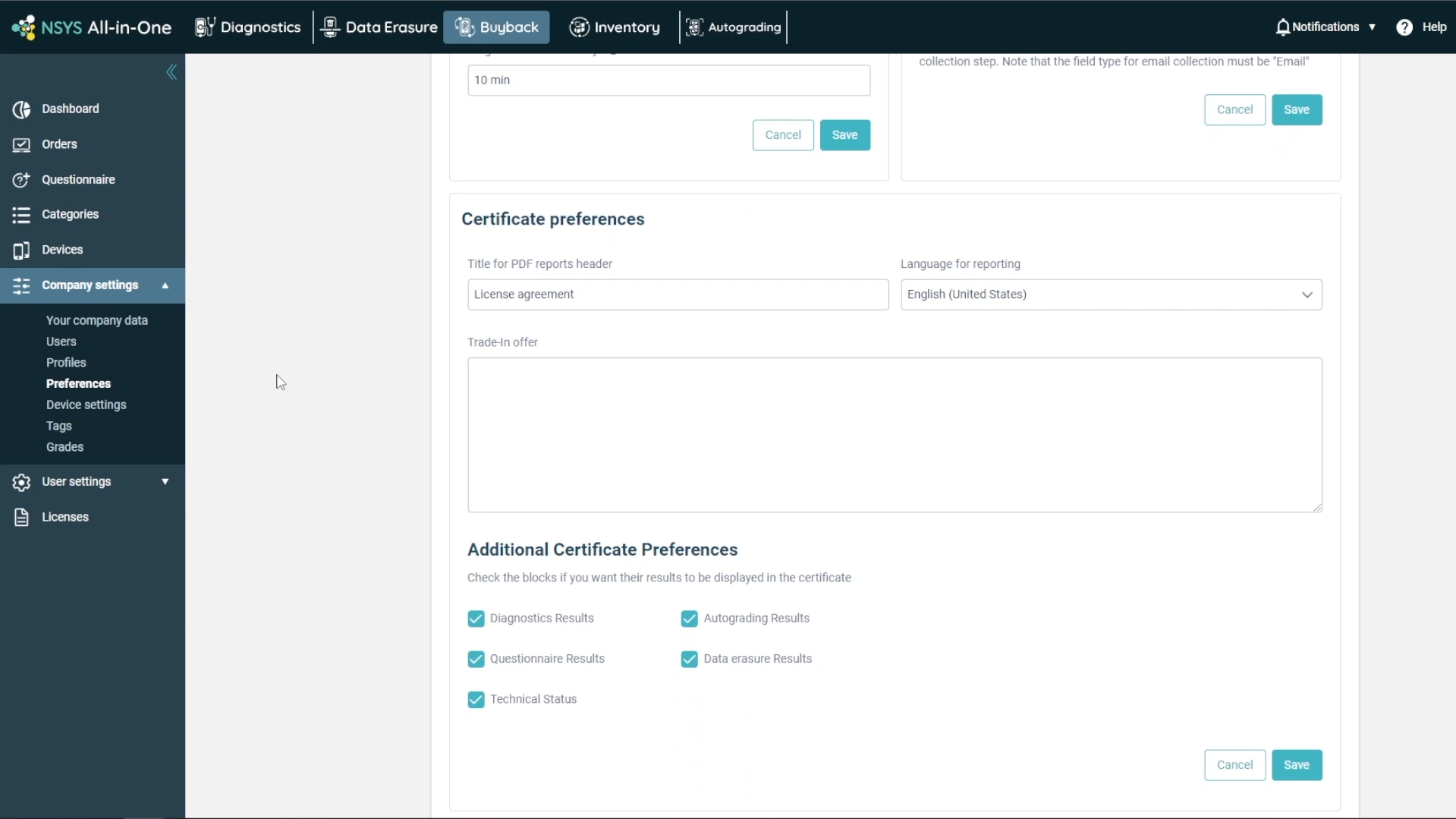Open the Dashboard icon in sidebar

pyautogui.click(x=21, y=109)
